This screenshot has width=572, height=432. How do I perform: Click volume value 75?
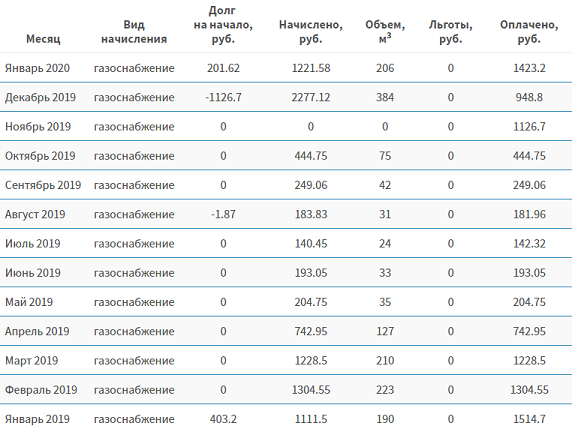click(385, 156)
